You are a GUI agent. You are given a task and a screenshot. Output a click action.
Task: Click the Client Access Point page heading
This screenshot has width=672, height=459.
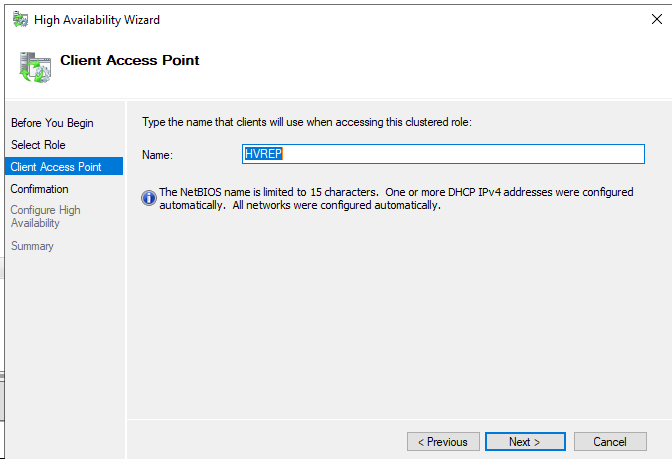click(129, 60)
